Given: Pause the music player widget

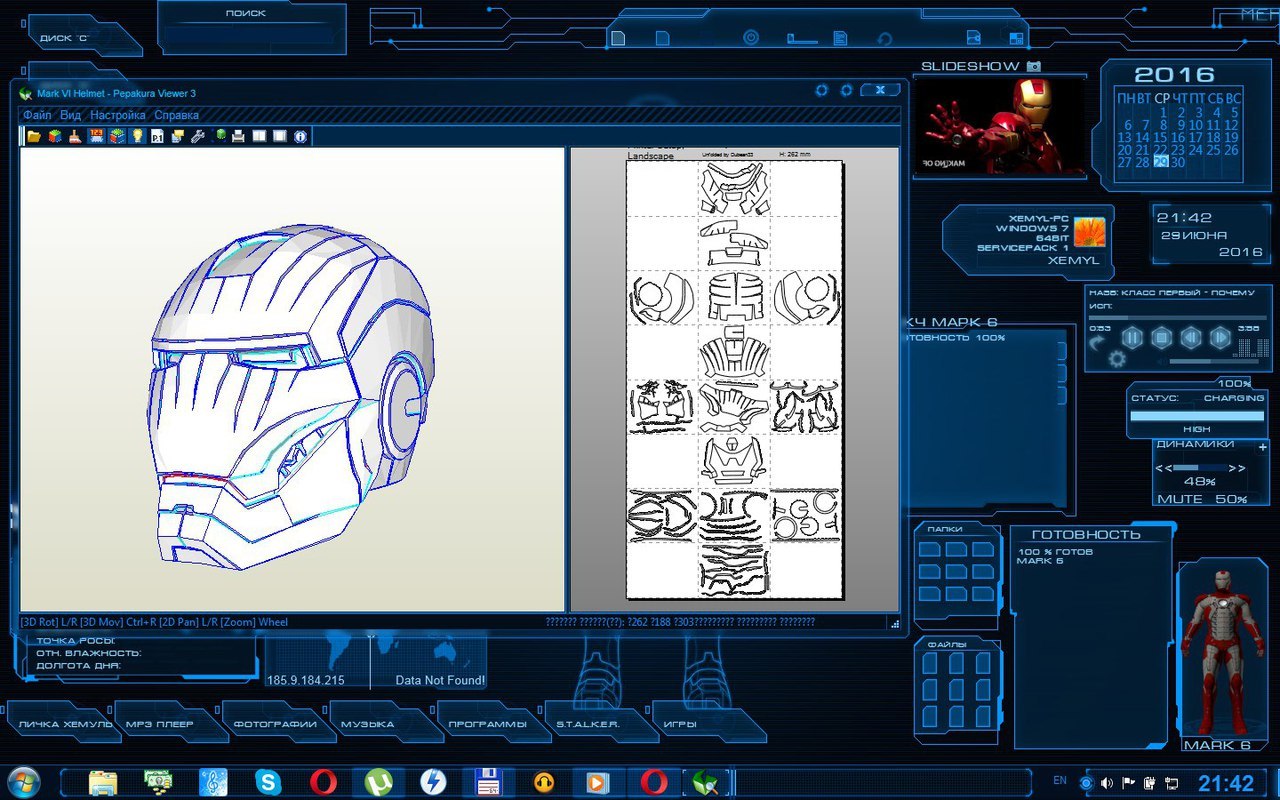Looking at the screenshot, I should pyautogui.click(x=1132, y=337).
